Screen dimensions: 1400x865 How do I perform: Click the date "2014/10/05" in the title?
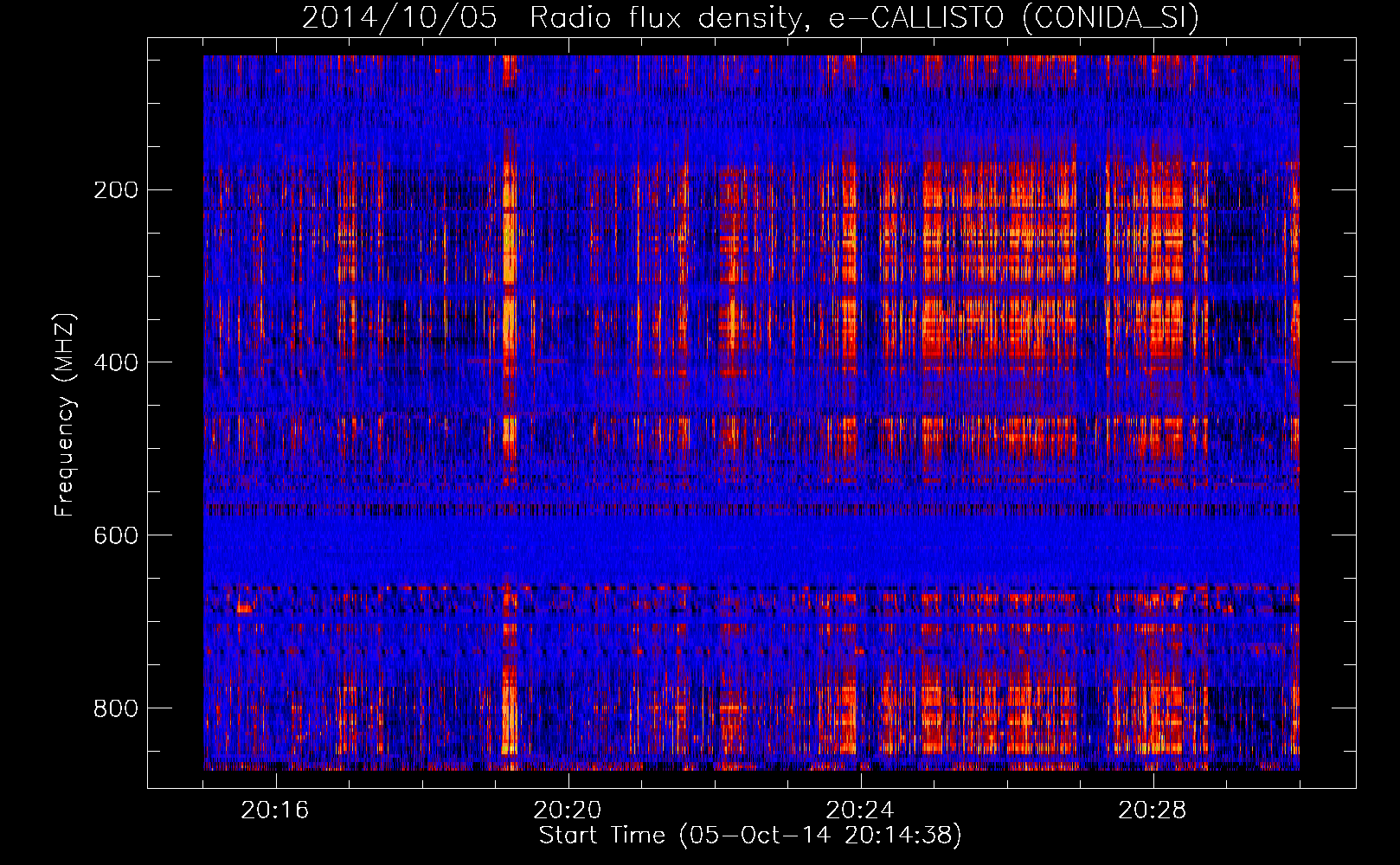tap(400, 17)
